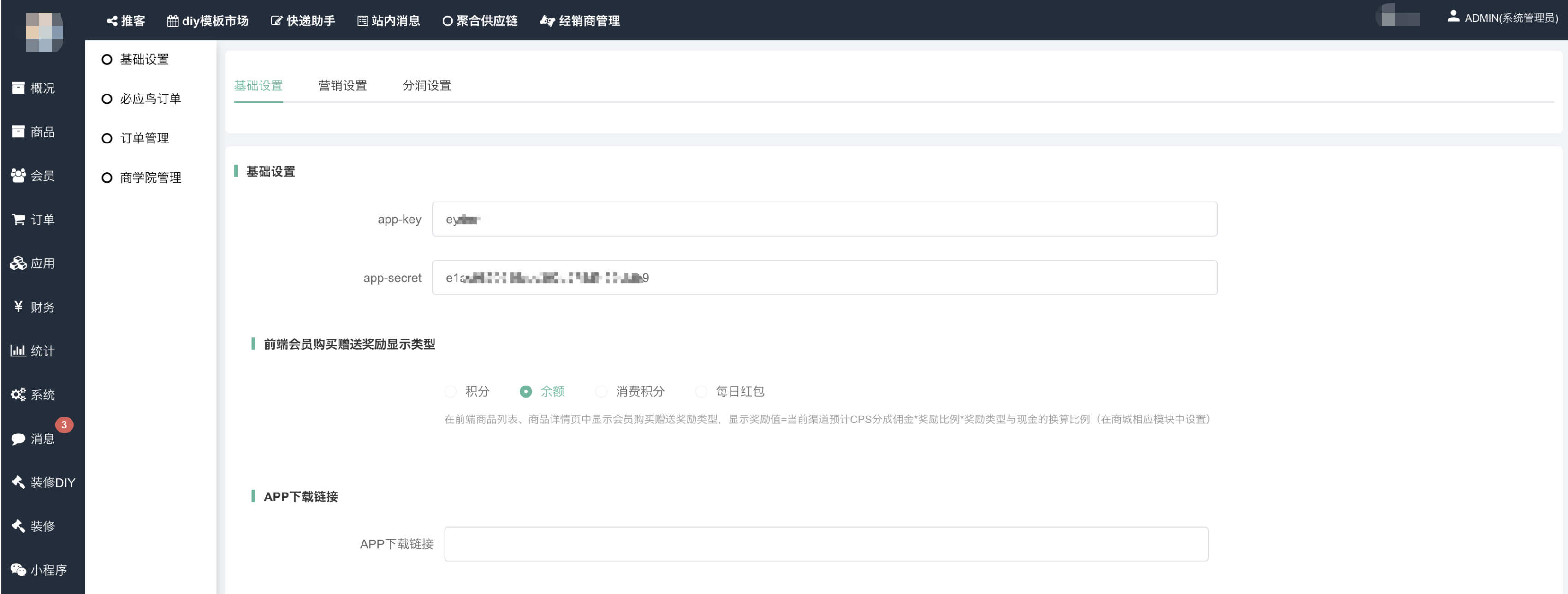The image size is (1568, 594).
Task: Click the 系统 gears icon
Action: click(18, 394)
